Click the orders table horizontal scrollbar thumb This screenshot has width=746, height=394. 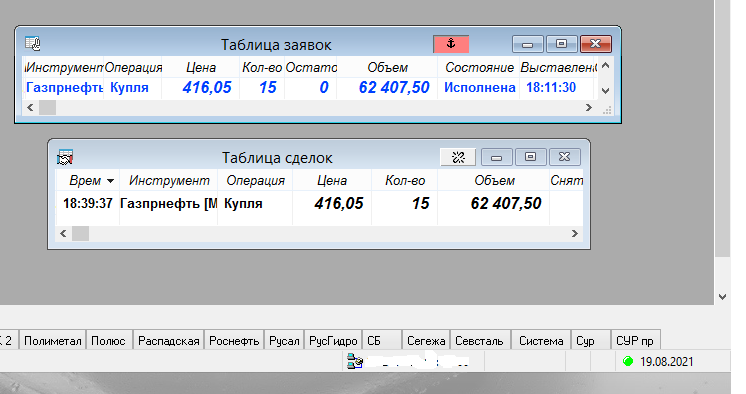pyautogui.click(x=47, y=108)
